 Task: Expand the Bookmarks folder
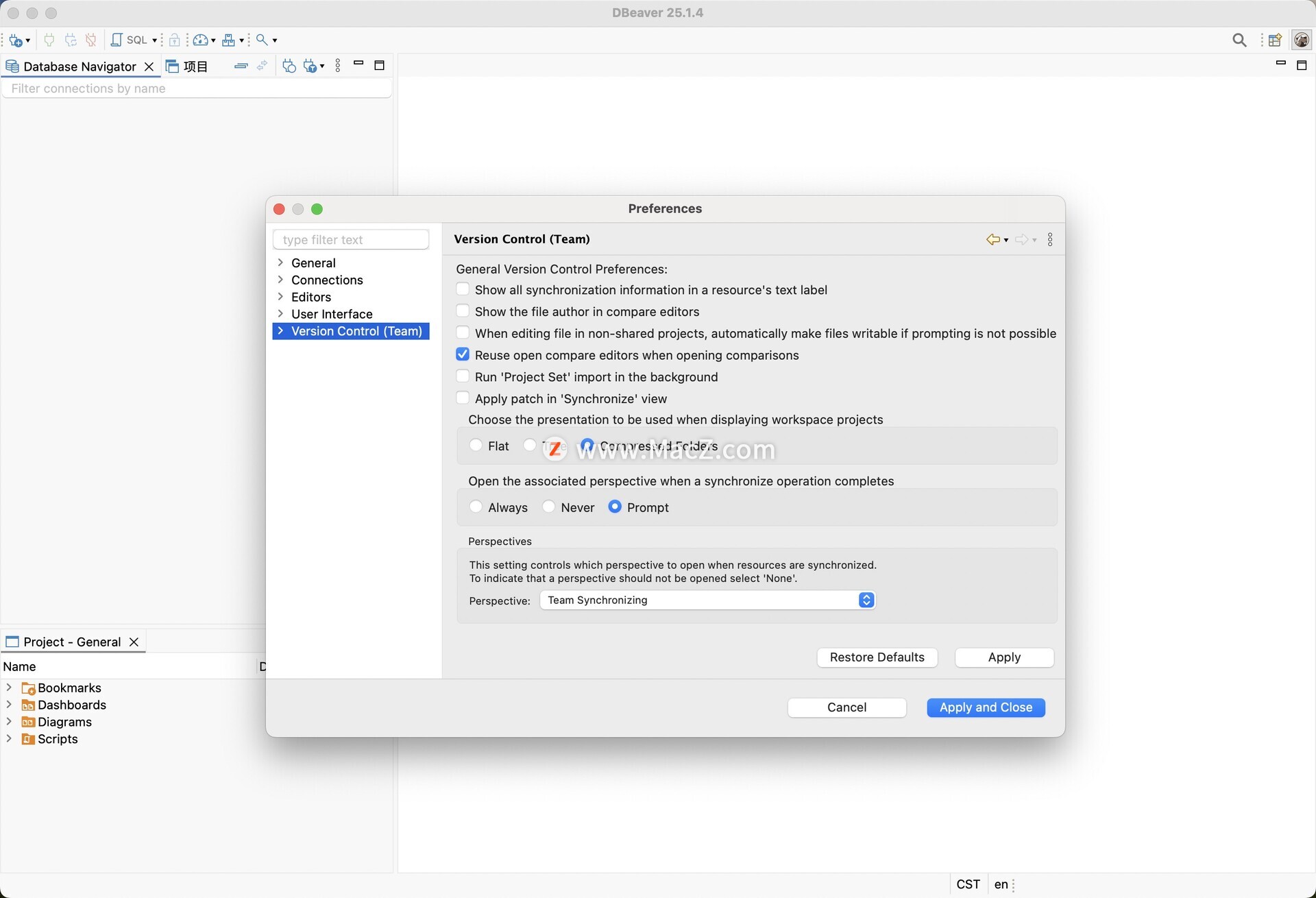point(9,687)
